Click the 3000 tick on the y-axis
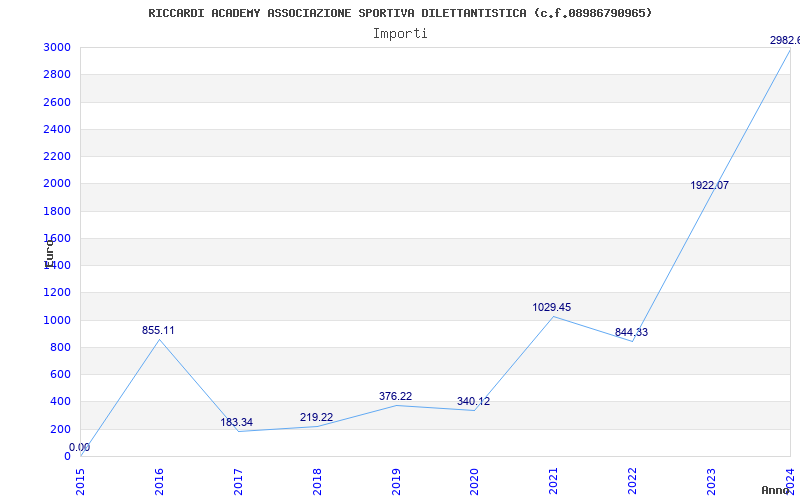 (57, 48)
